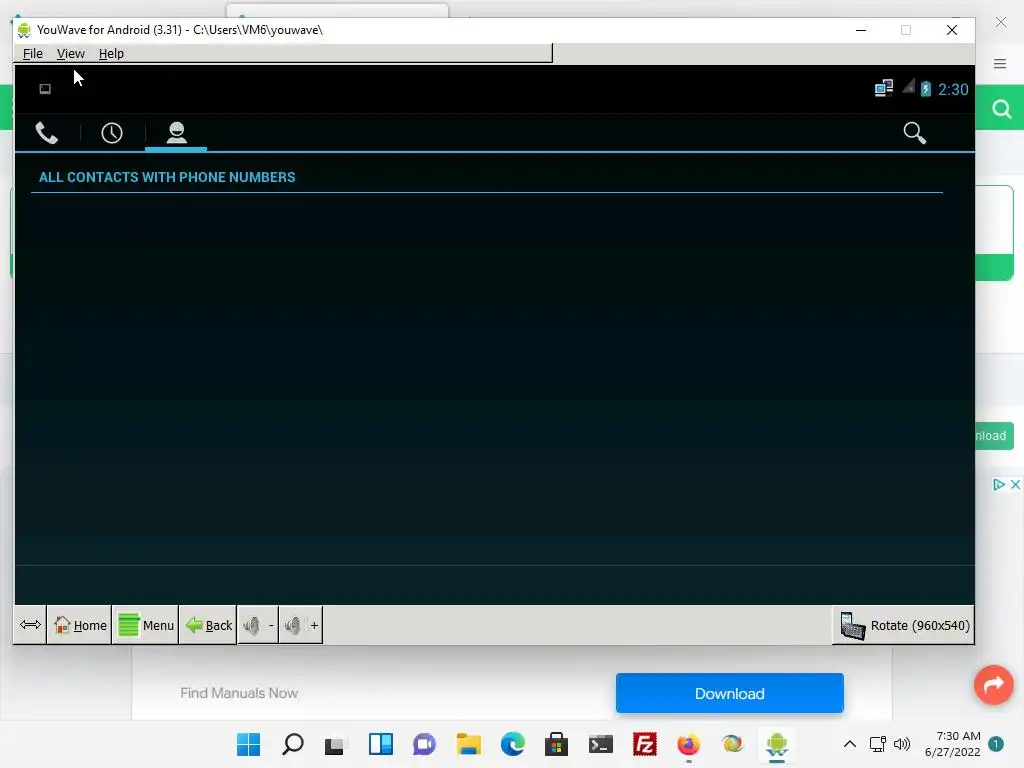This screenshot has height=768, width=1024.
Task: Open the View menu
Action: (71, 54)
